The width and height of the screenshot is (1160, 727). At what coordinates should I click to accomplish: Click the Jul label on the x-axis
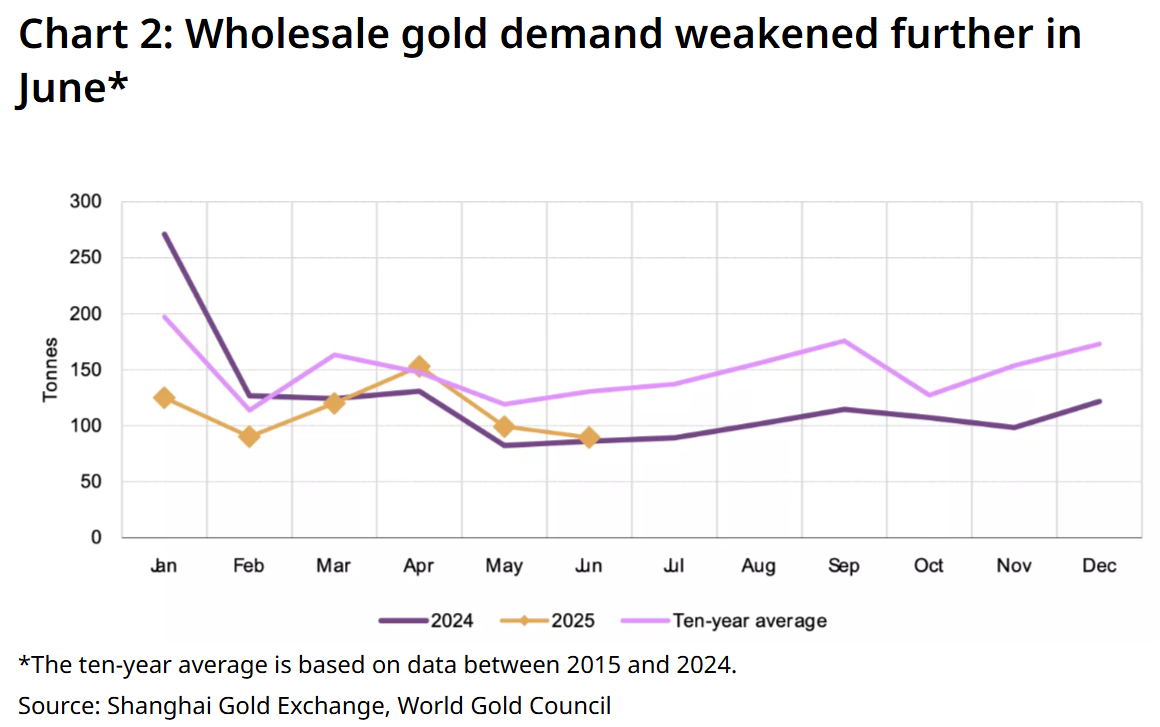(673, 566)
